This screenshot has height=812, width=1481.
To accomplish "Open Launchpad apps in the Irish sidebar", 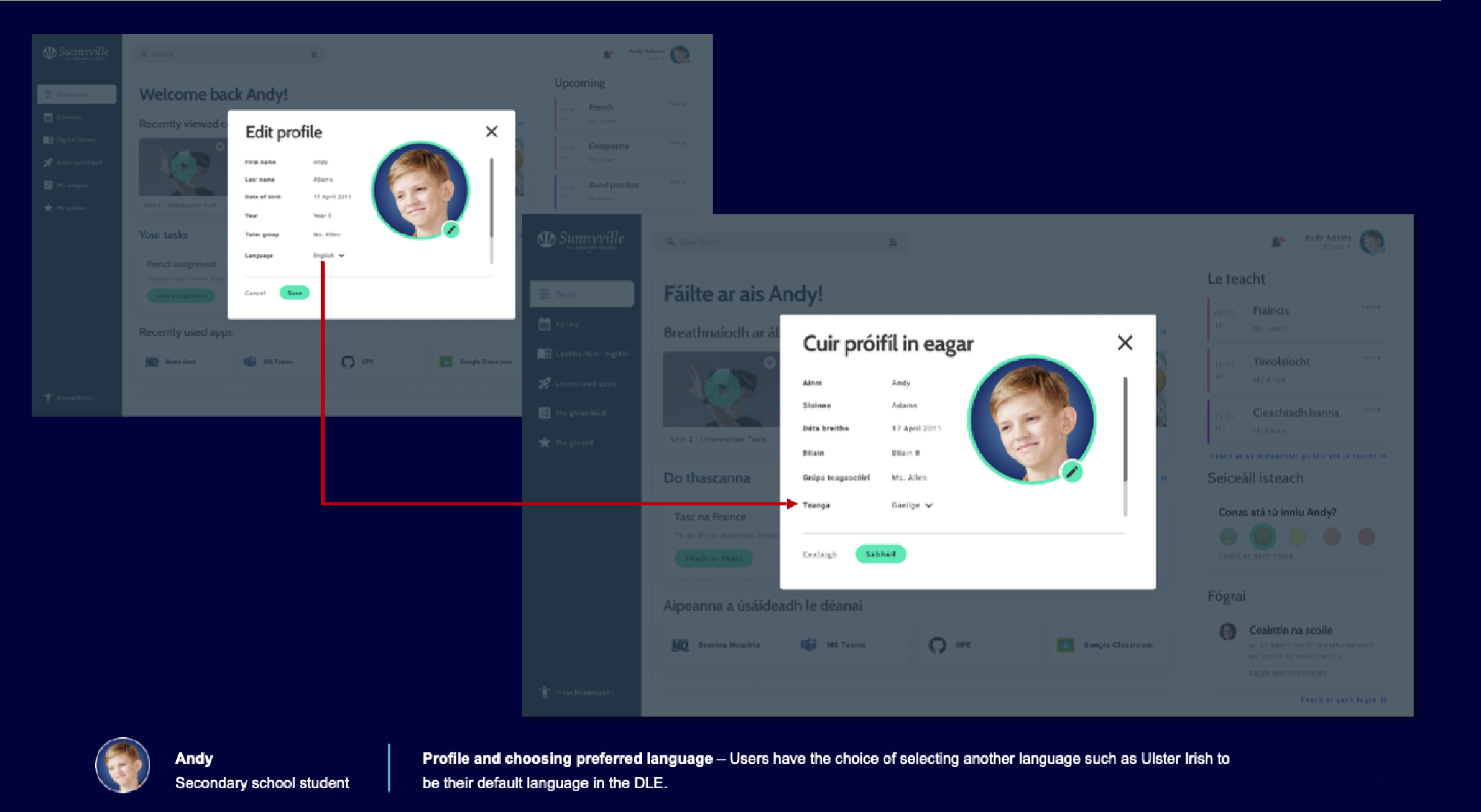I will pyautogui.click(x=577, y=384).
